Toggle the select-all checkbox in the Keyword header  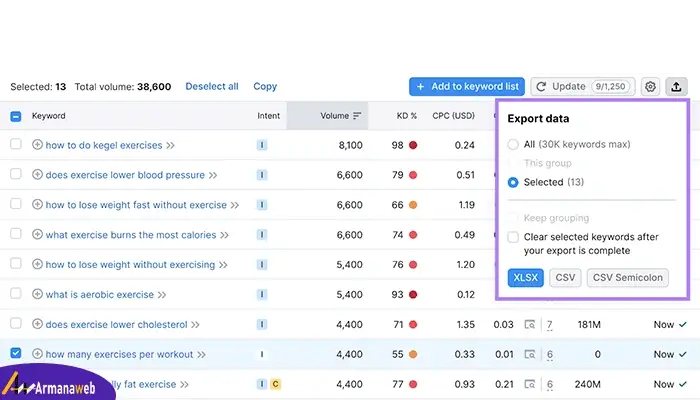pos(16,117)
